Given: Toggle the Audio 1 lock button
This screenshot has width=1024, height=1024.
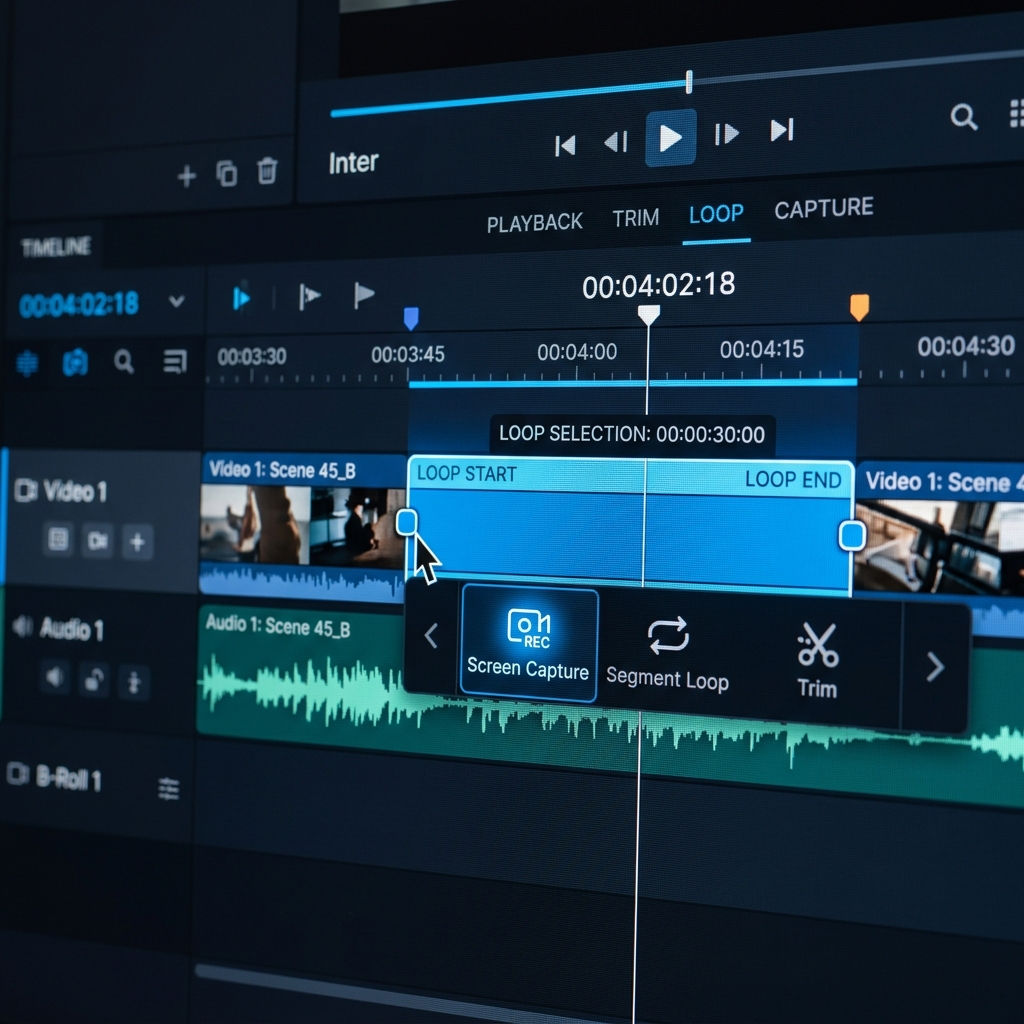Looking at the screenshot, I should [x=94, y=680].
